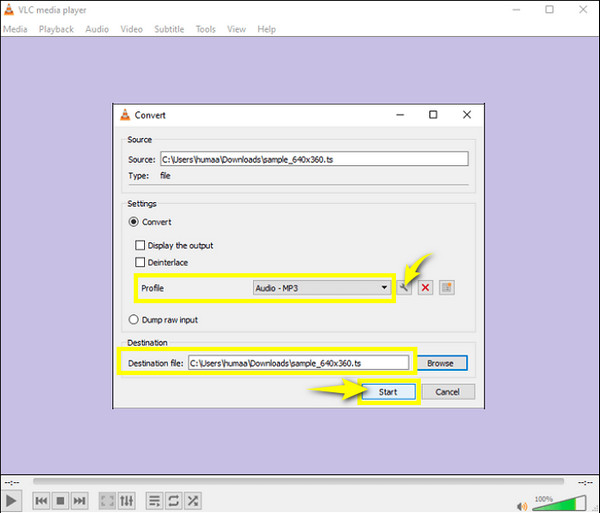Open the Video menu
The height and width of the screenshot is (513, 600).
(x=131, y=29)
